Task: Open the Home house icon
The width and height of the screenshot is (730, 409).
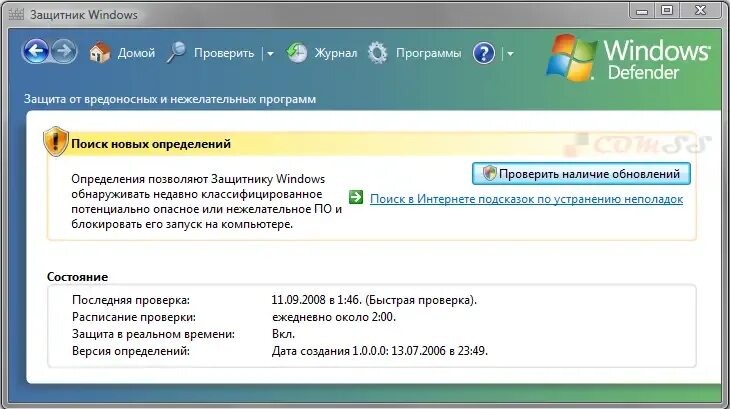Action: (x=100, y=53)
